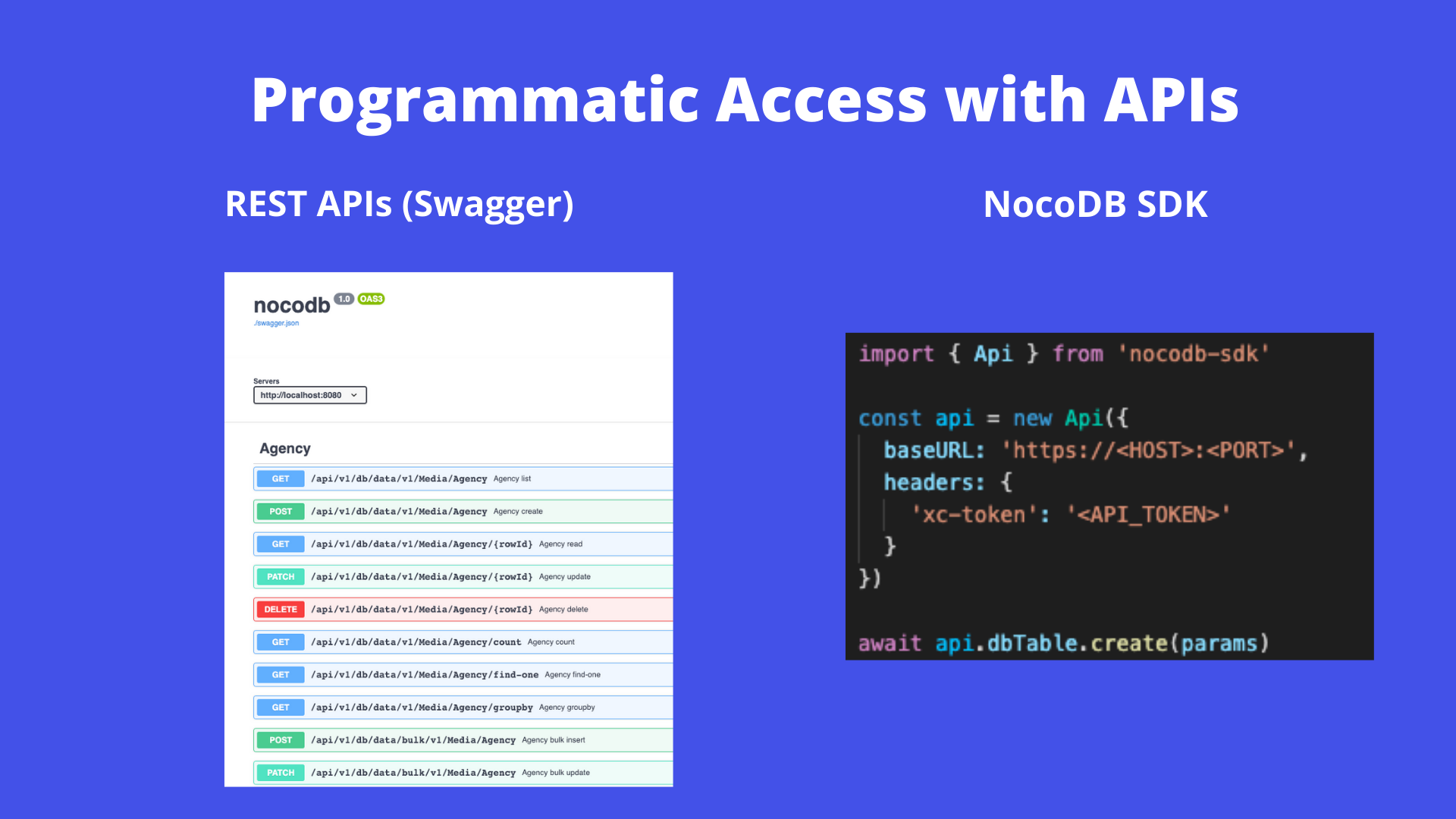
Task: Open the localhost:8080 servers dropdown
Action: click(x=309, y=395)
